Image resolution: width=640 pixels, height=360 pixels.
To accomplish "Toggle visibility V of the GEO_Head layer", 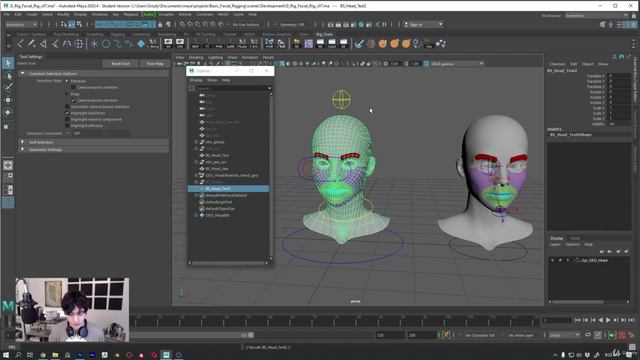I will tap(552, 260).
